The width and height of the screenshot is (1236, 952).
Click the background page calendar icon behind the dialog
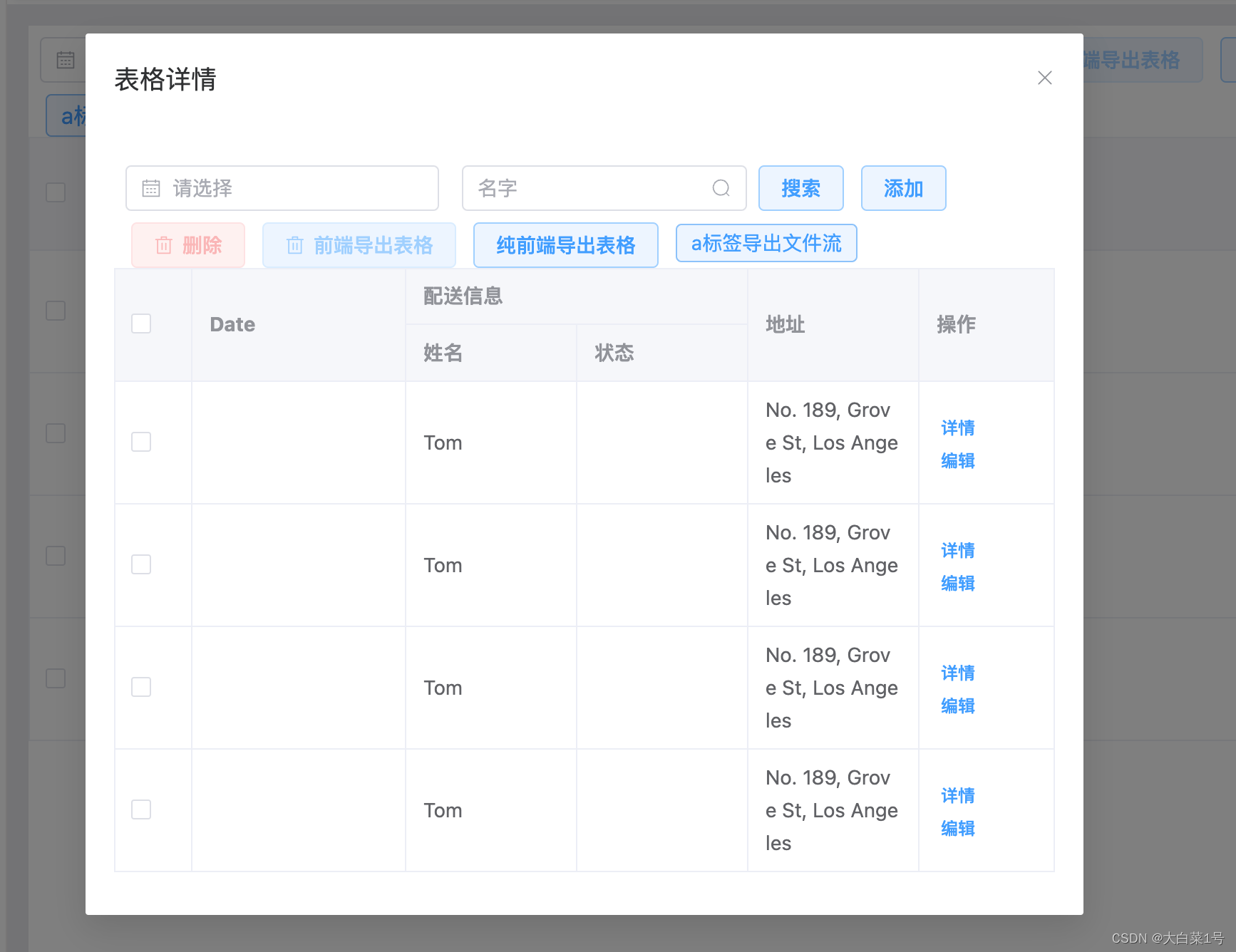click(x=66, y=60)
